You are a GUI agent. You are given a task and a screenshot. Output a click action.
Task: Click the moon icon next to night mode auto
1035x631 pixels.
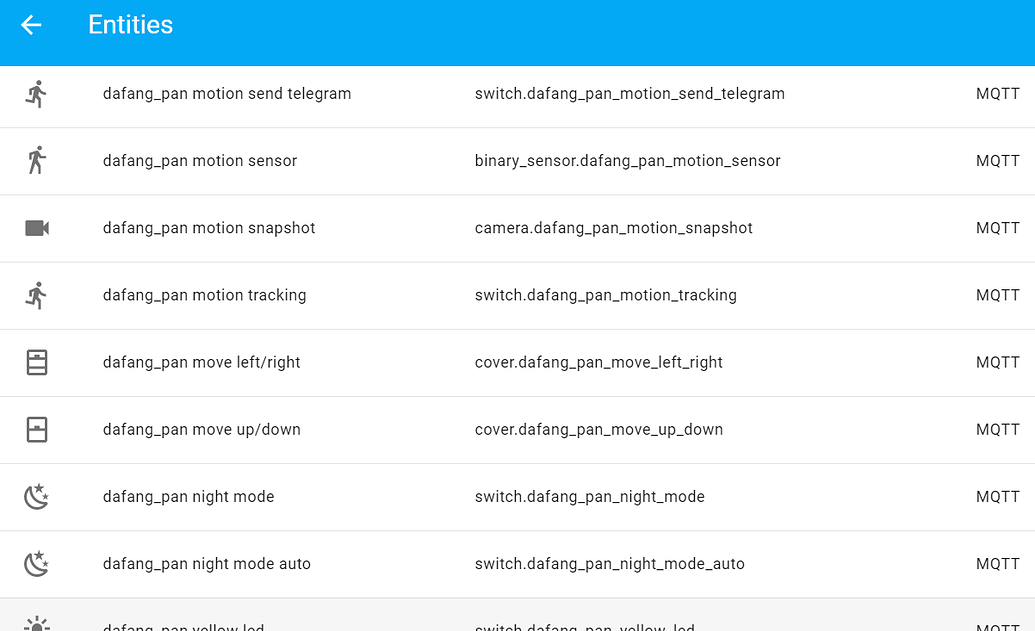click(37, 563)
